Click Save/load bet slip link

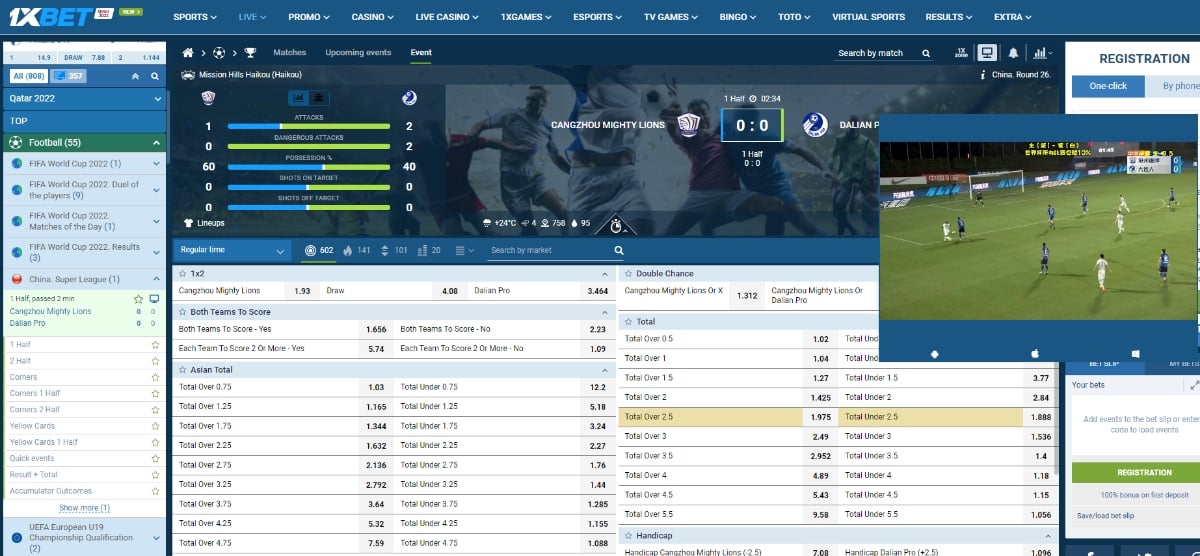[1105, 516]
